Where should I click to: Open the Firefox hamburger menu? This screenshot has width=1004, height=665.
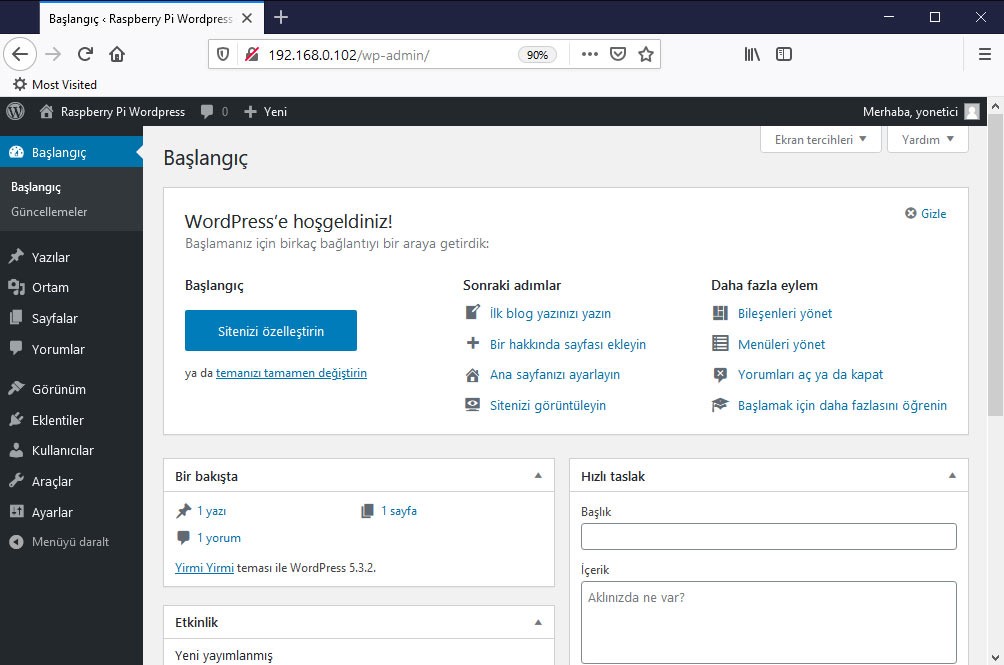[x=985, y=54]
